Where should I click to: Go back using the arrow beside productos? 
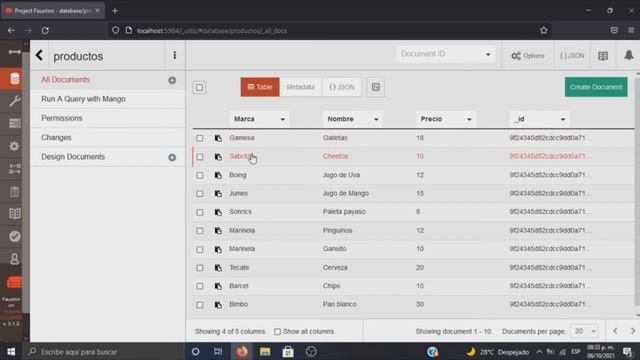(39, 56)
